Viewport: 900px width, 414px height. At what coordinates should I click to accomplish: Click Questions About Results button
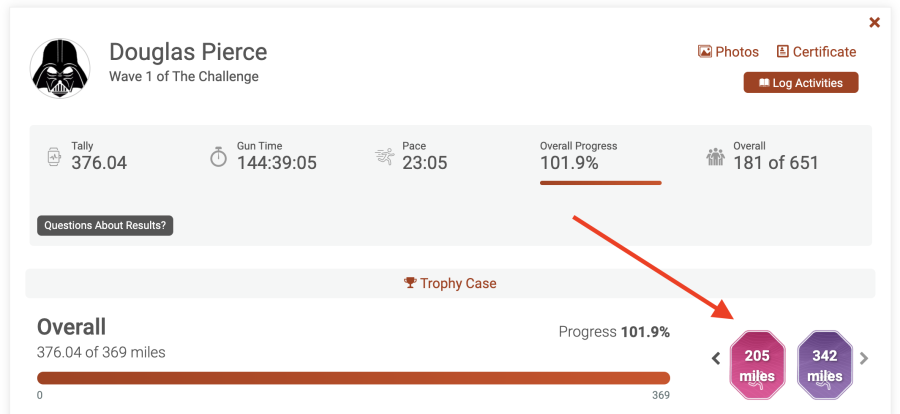[106, 226]
